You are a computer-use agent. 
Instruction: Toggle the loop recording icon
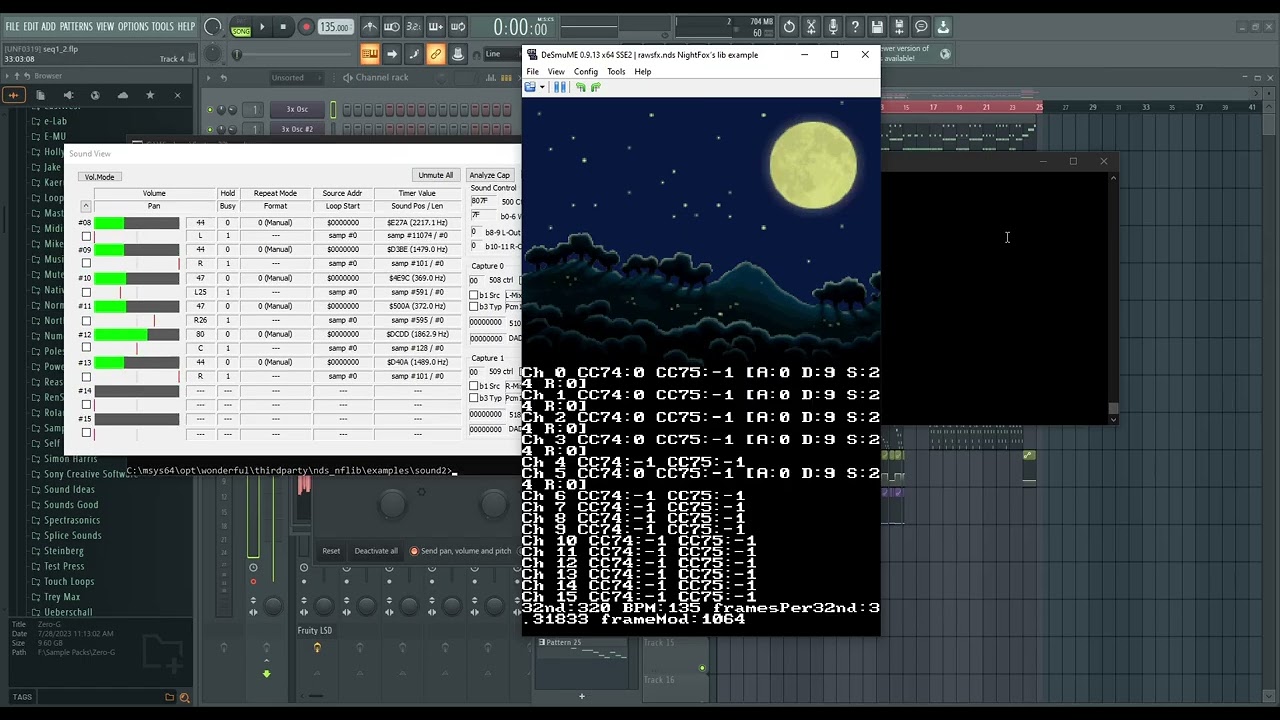pyautogui.click(x=458, y=27)
